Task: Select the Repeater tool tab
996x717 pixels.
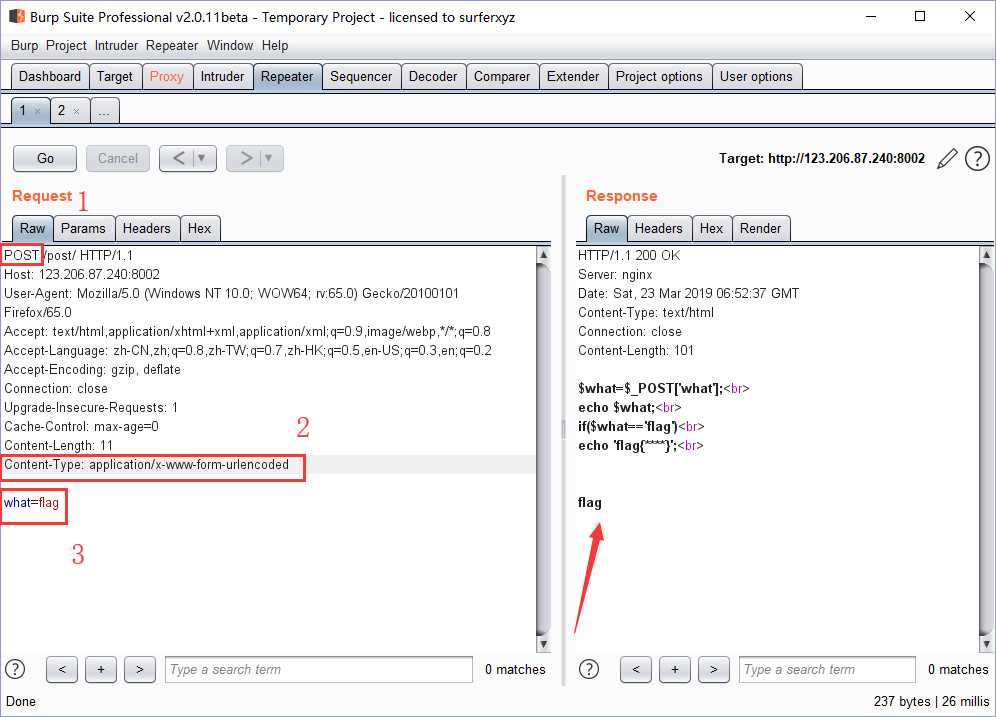Action: [x=287, y=76]
